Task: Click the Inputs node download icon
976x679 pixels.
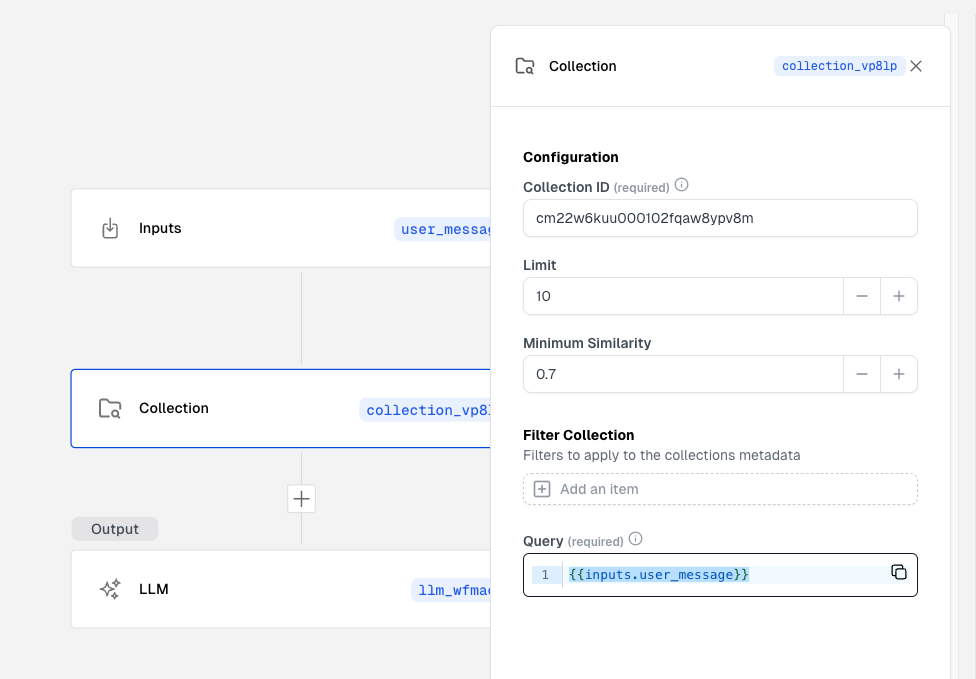Action: pyautogui.click(x=110, y=229)
